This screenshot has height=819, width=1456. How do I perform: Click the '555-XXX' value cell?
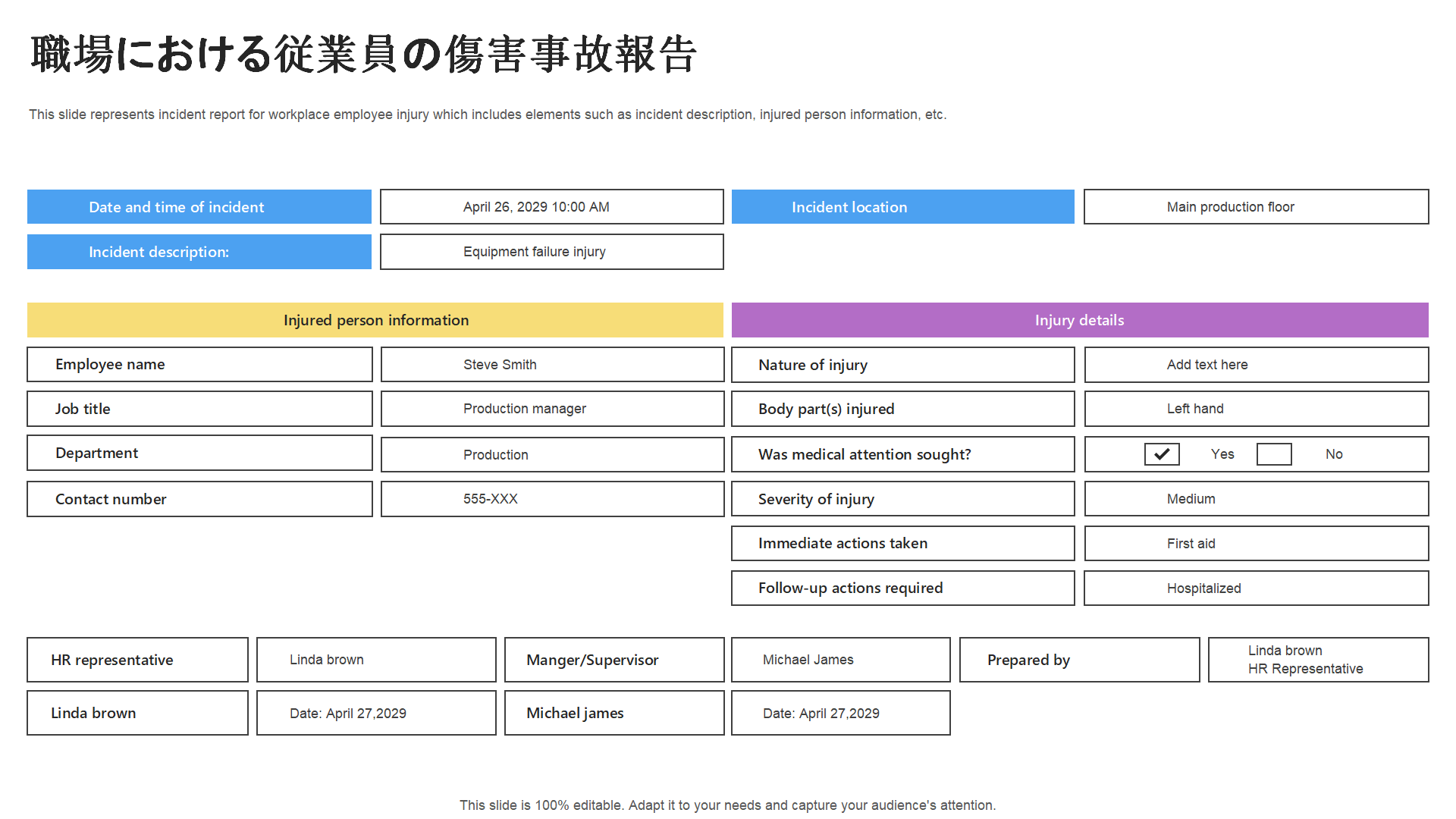[553, 499]
